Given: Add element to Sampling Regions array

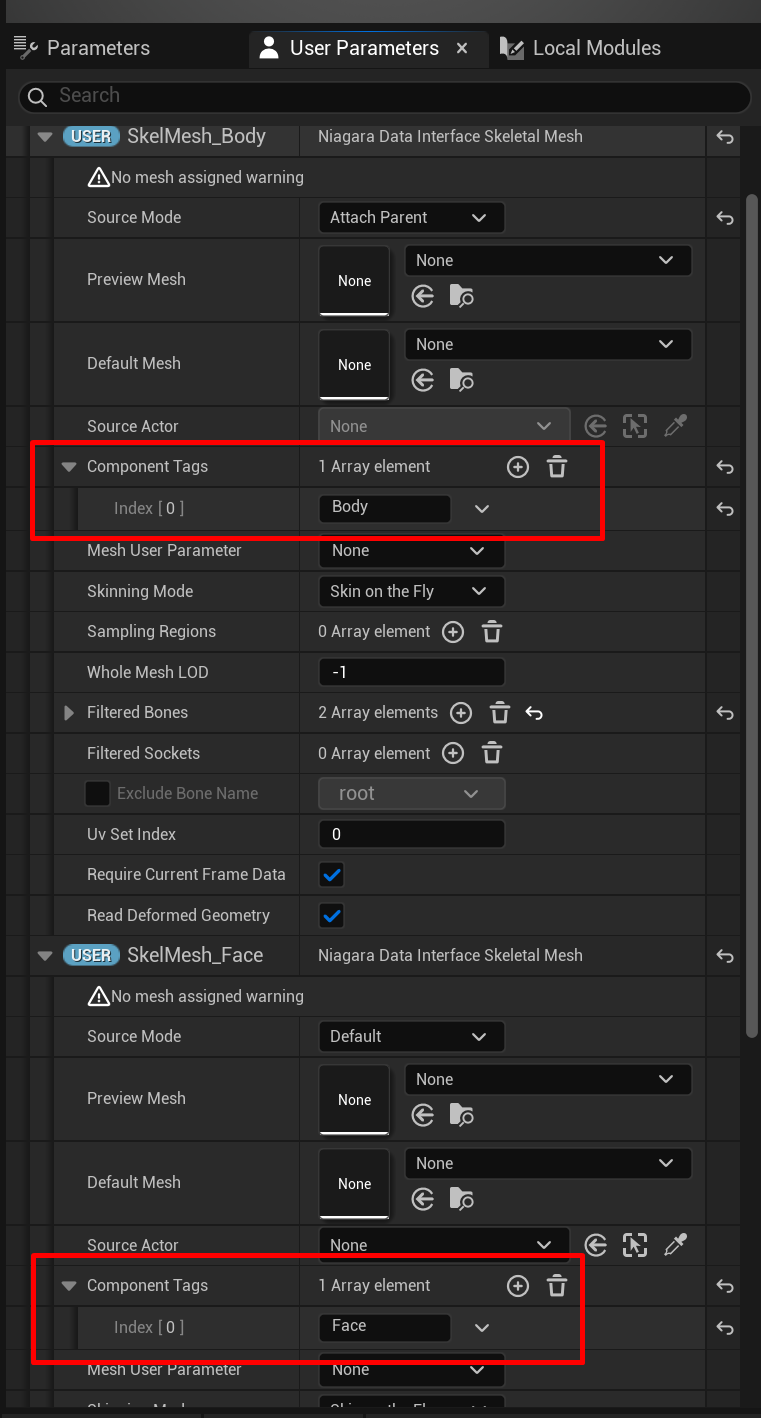Looking at the screenshot, I should coord(453,632).
